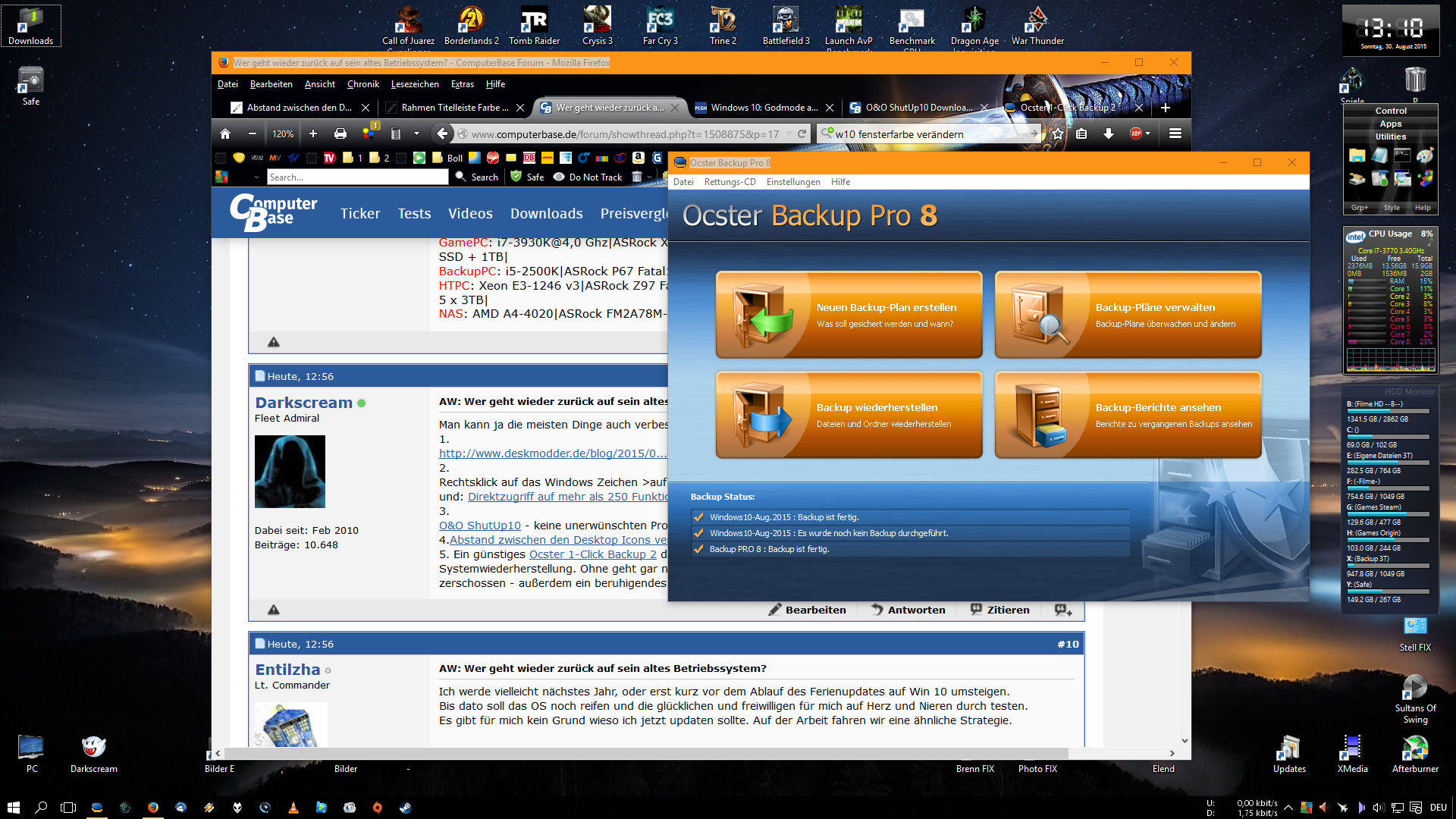Click the Firefox downloads arrow icon
1456x819 pixels.
(x=1108, y=133)
